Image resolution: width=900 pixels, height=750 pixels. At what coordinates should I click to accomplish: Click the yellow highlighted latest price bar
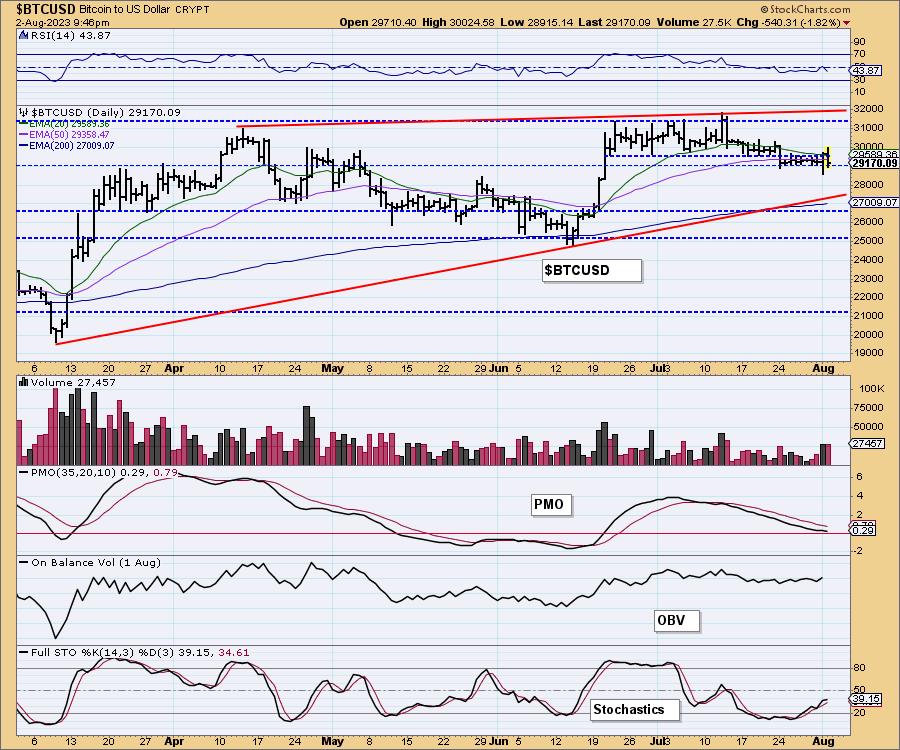coord(827,160)
